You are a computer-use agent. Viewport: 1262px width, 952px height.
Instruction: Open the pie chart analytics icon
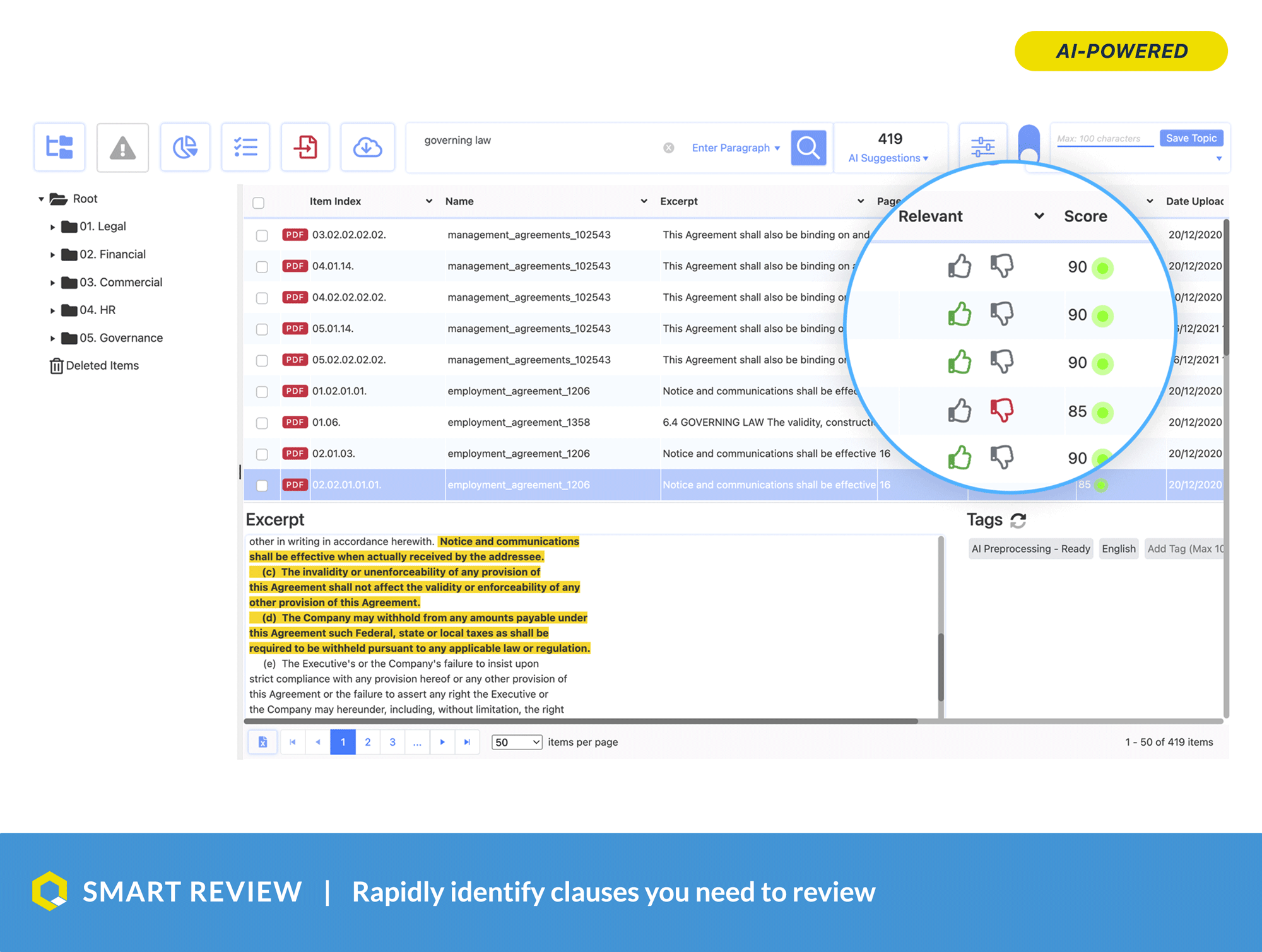click(184, 147)
